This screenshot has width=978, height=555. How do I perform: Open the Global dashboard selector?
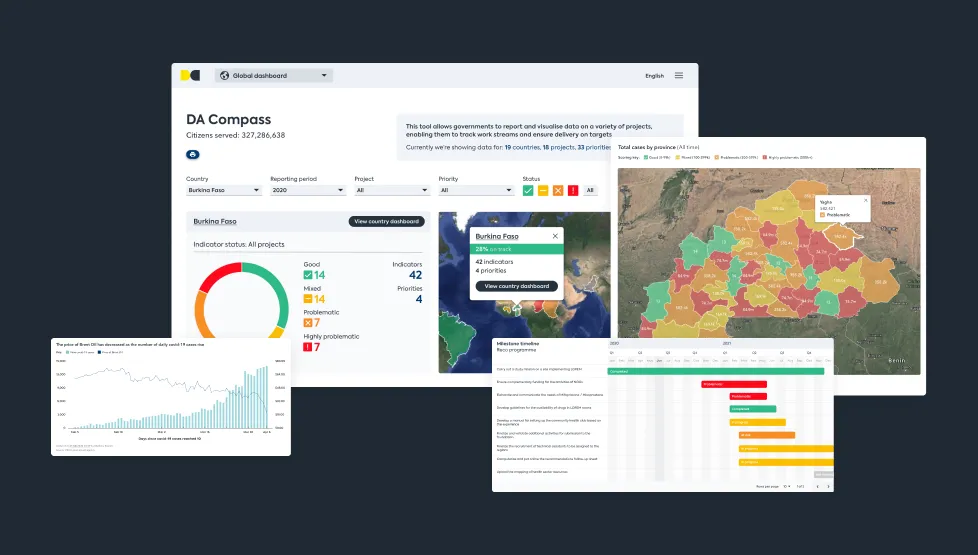click(x=274, y=75)
